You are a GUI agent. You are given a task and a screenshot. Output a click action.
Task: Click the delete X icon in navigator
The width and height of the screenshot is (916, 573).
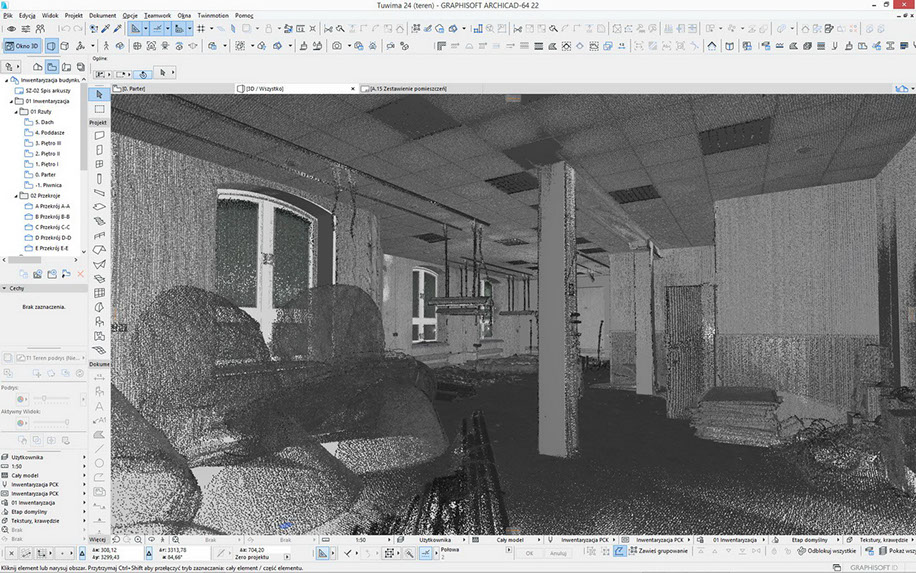click(78, 273)
